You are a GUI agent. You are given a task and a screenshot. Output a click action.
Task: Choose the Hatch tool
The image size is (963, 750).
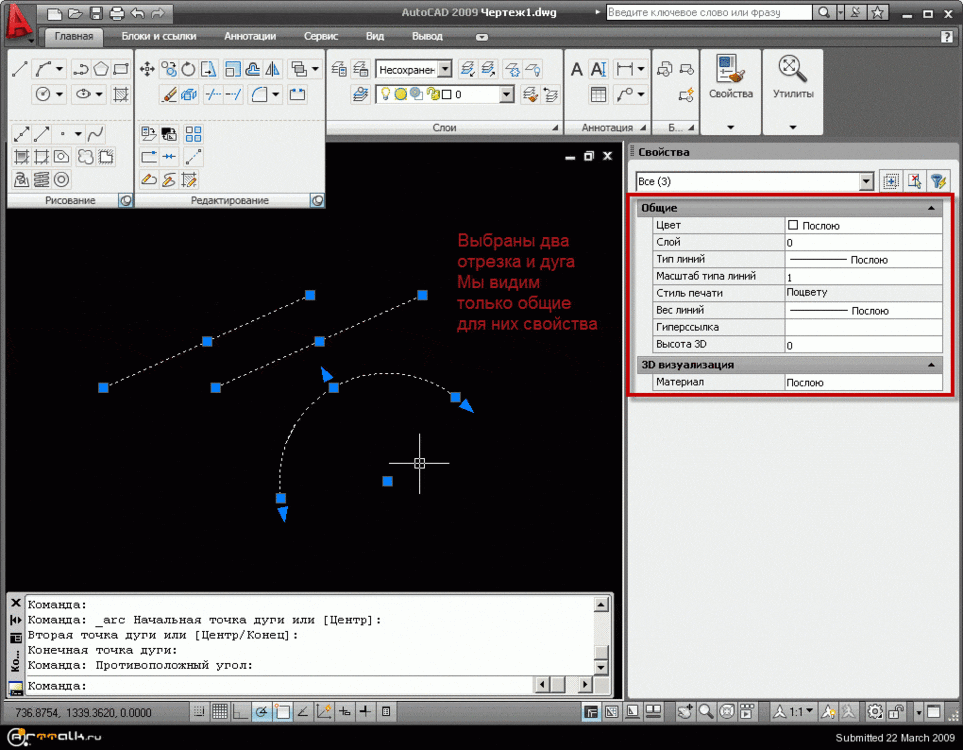pos(121,95)
